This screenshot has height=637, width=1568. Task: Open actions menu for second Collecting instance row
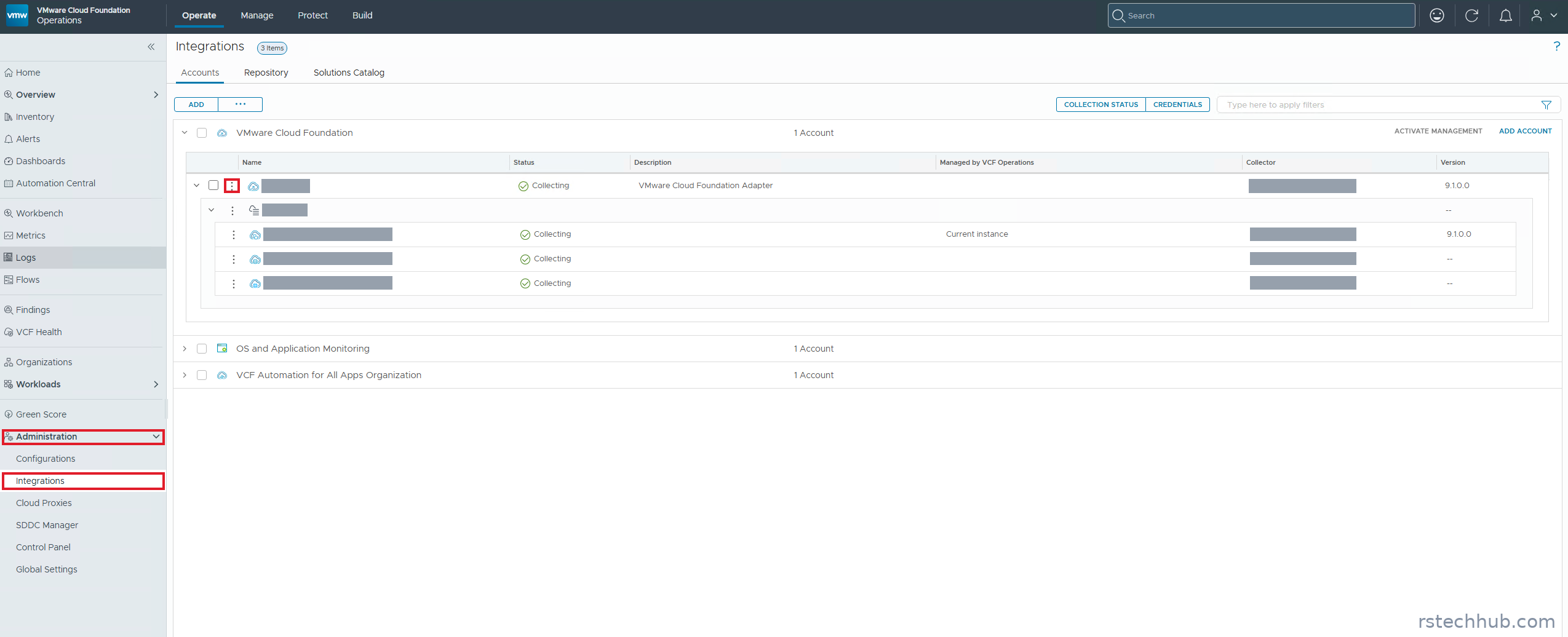pos(234,259)
